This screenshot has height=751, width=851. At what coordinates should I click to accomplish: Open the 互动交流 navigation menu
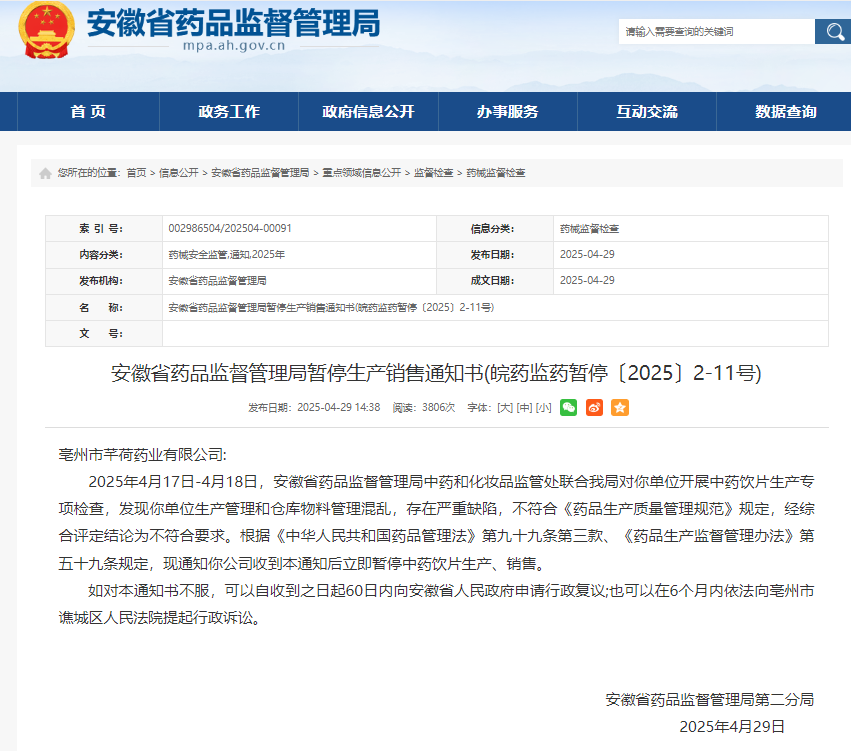[x=647, y=111]
